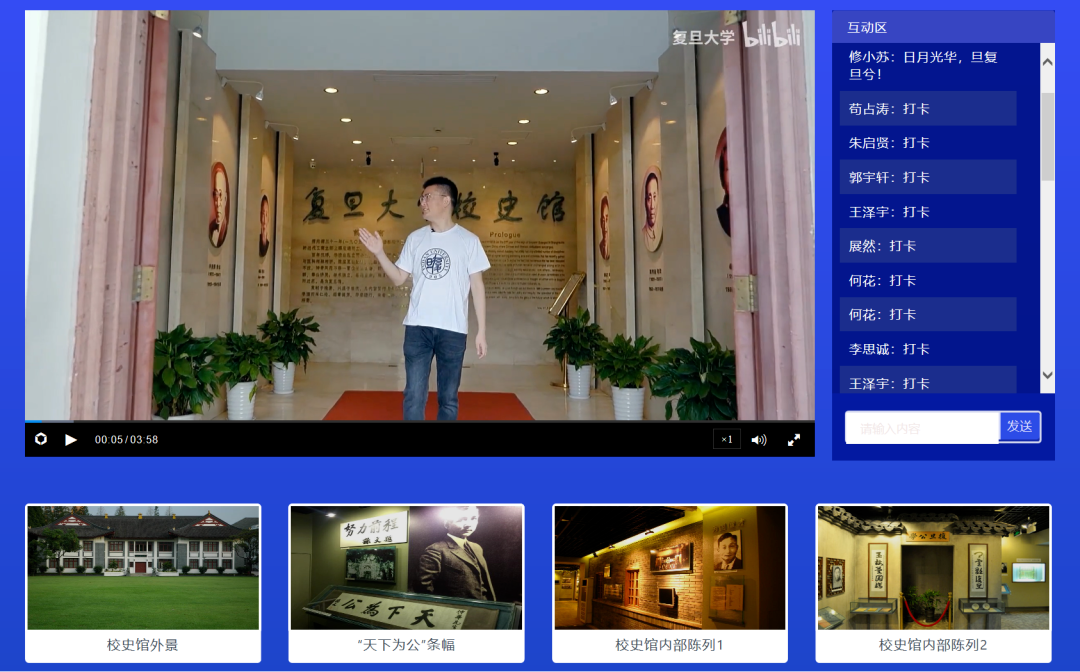This screenshot has height=672, width=1080.
Task: Open the ×1 playback speed selector
Action: click(727, 439)
